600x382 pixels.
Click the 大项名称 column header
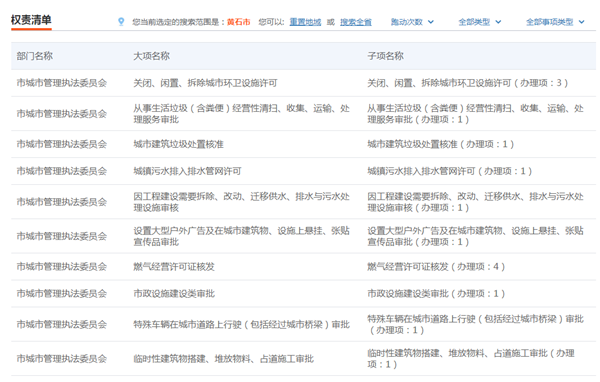tap(152, 56)
